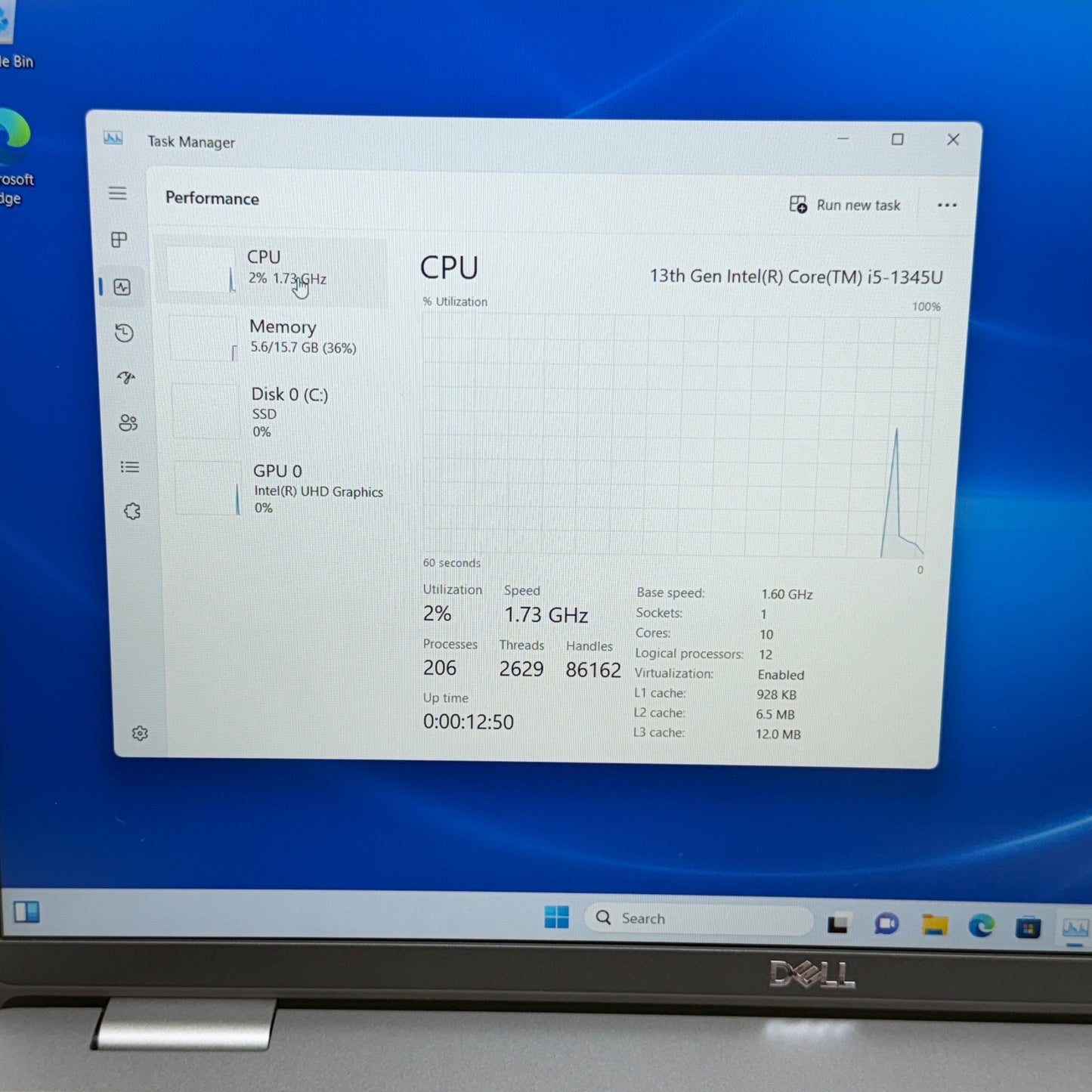Click the Threads count 2629
The width and height of the screenshot is (1092, 1092).
521,669
